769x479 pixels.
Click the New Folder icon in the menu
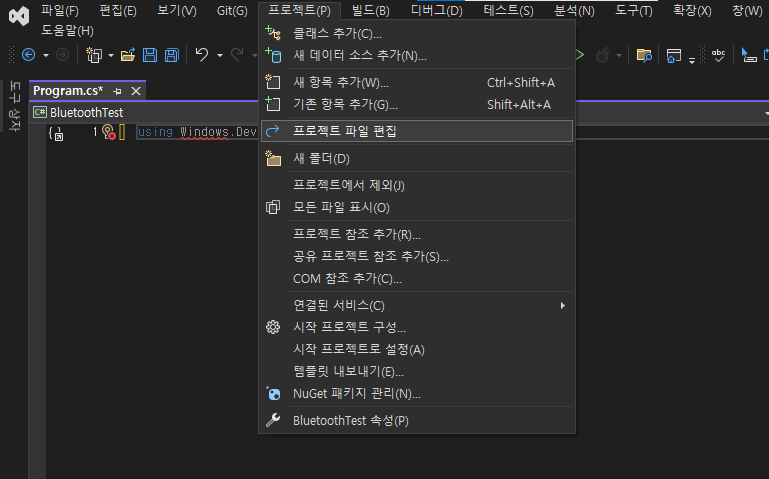pyautogui.click(x=273, y=158)
